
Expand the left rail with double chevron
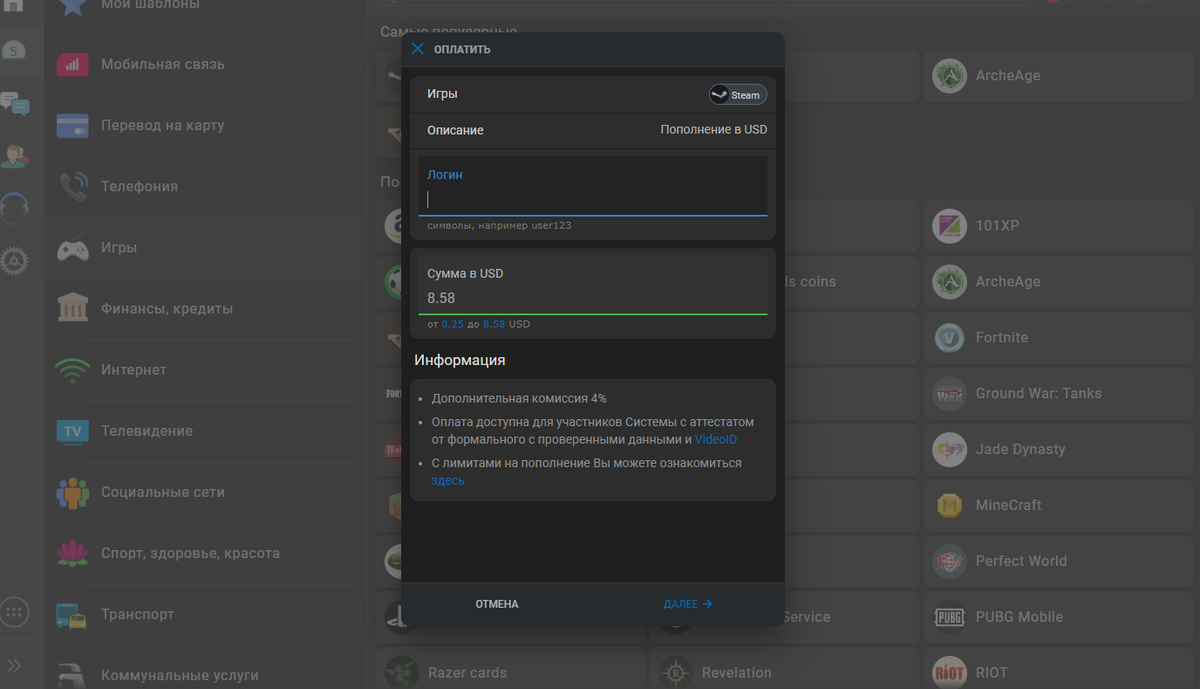15,665
